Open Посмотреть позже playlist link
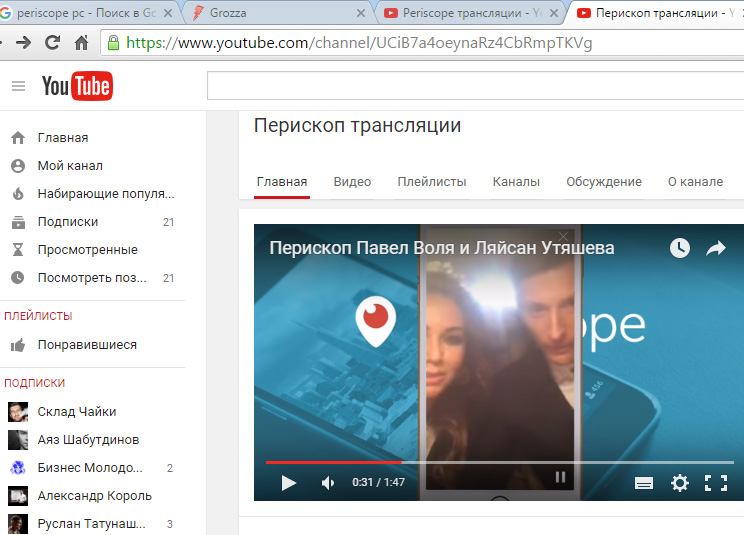 [x=93, y=277]
